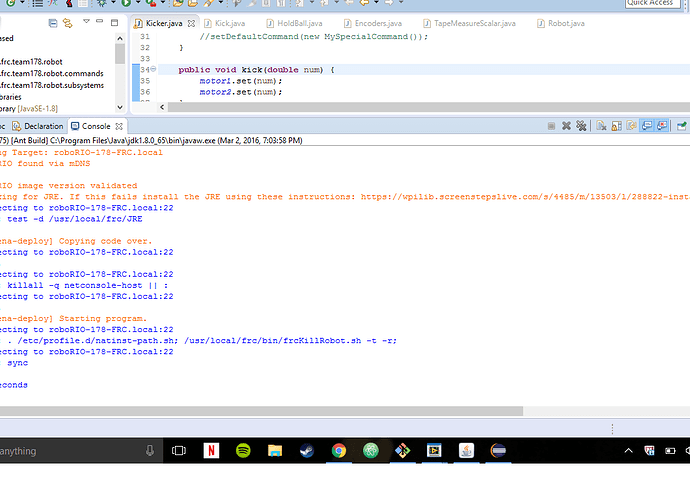Toggle Word Wrap in console
The width and height of the screenshot is (690, 500).
[x=631, y=126]
